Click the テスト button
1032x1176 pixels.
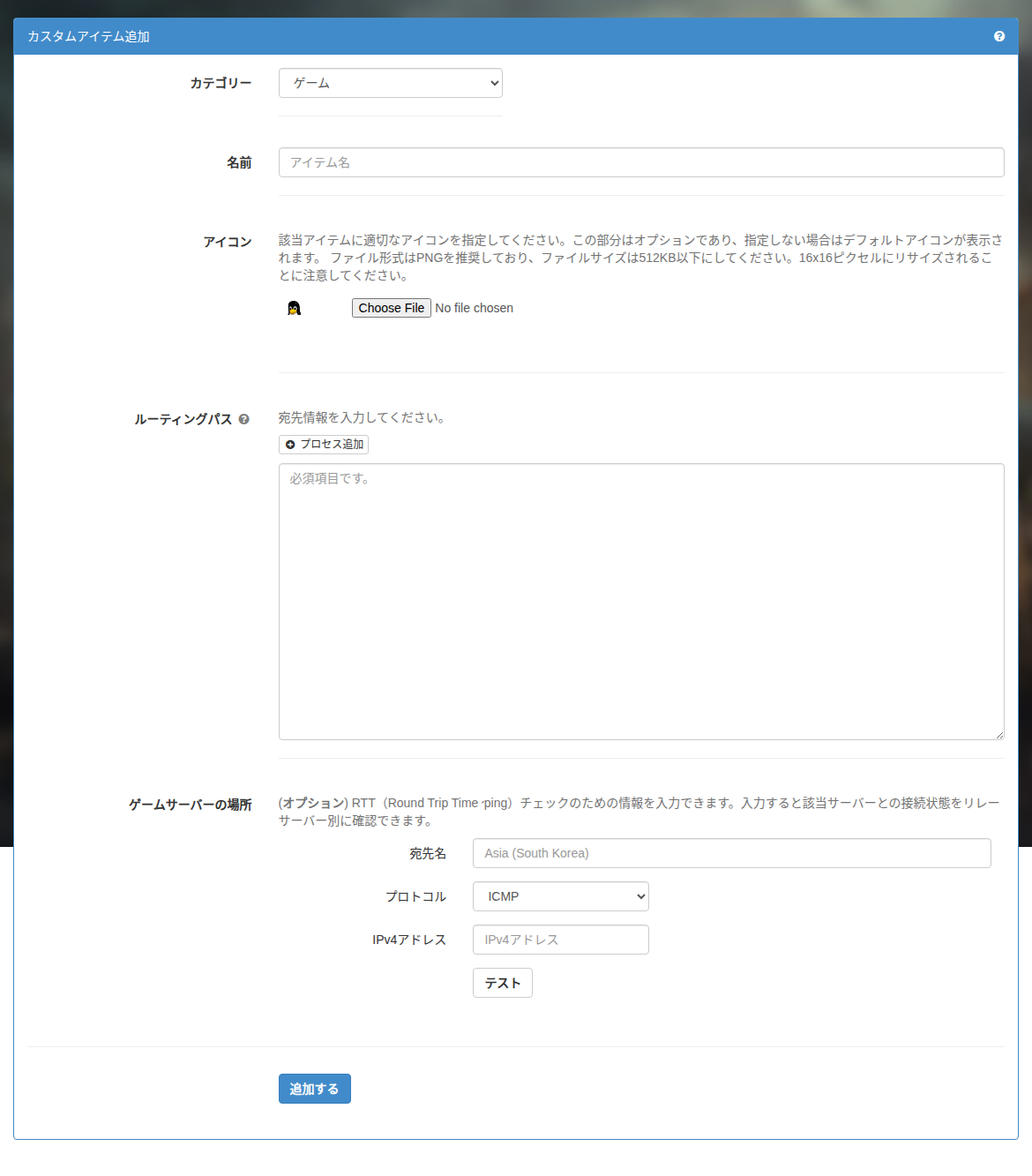(503, 983)
